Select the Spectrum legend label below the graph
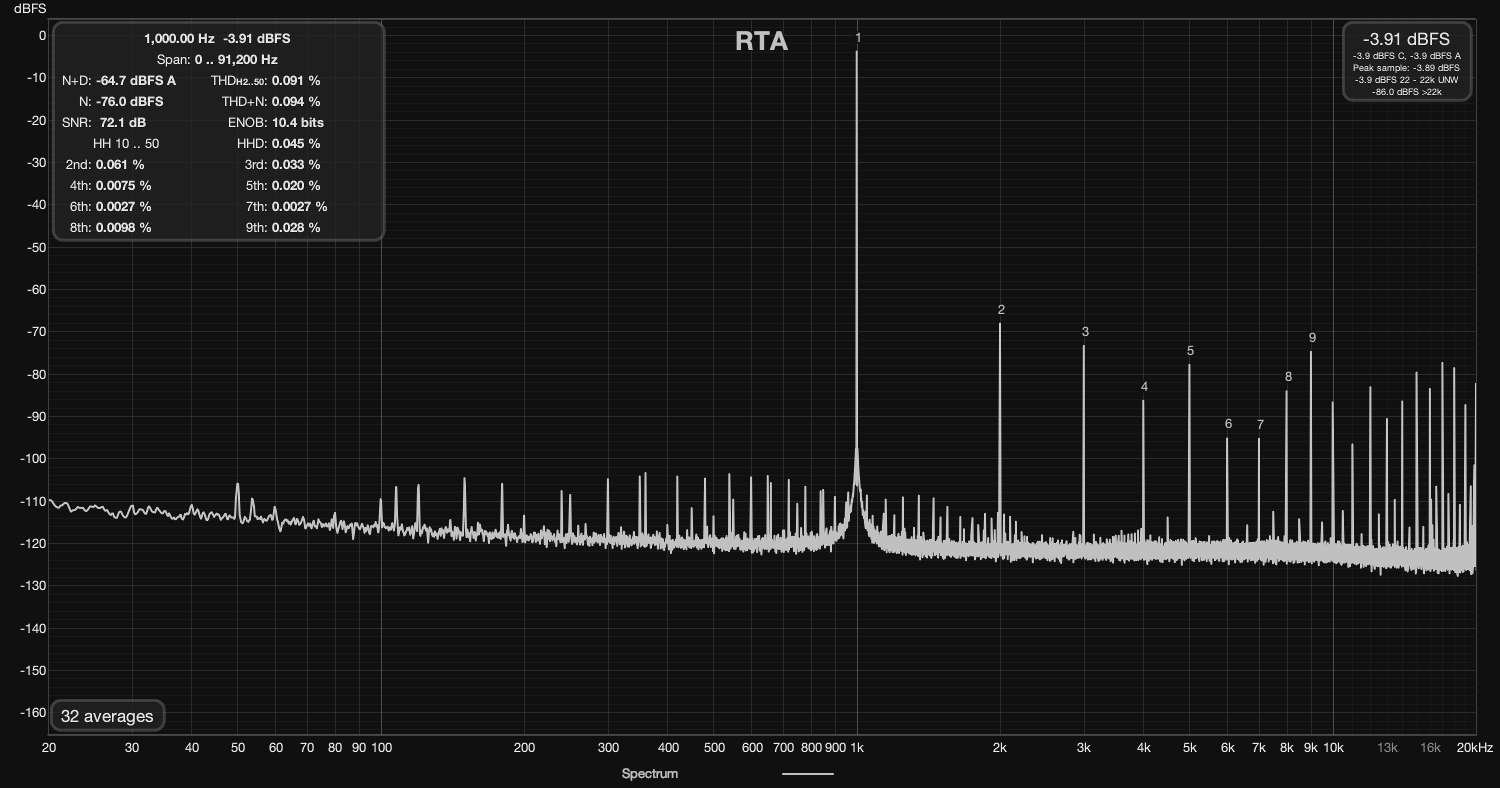The height and width of the screenshot is (788, 1500). click(x=649, y=773)
